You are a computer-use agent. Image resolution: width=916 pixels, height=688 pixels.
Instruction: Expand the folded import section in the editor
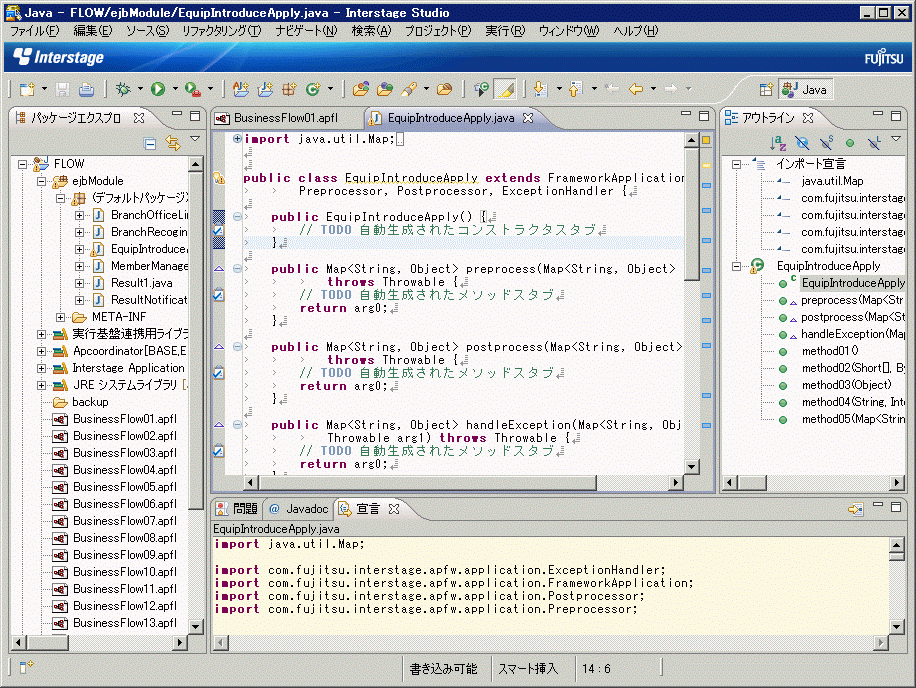237,139
